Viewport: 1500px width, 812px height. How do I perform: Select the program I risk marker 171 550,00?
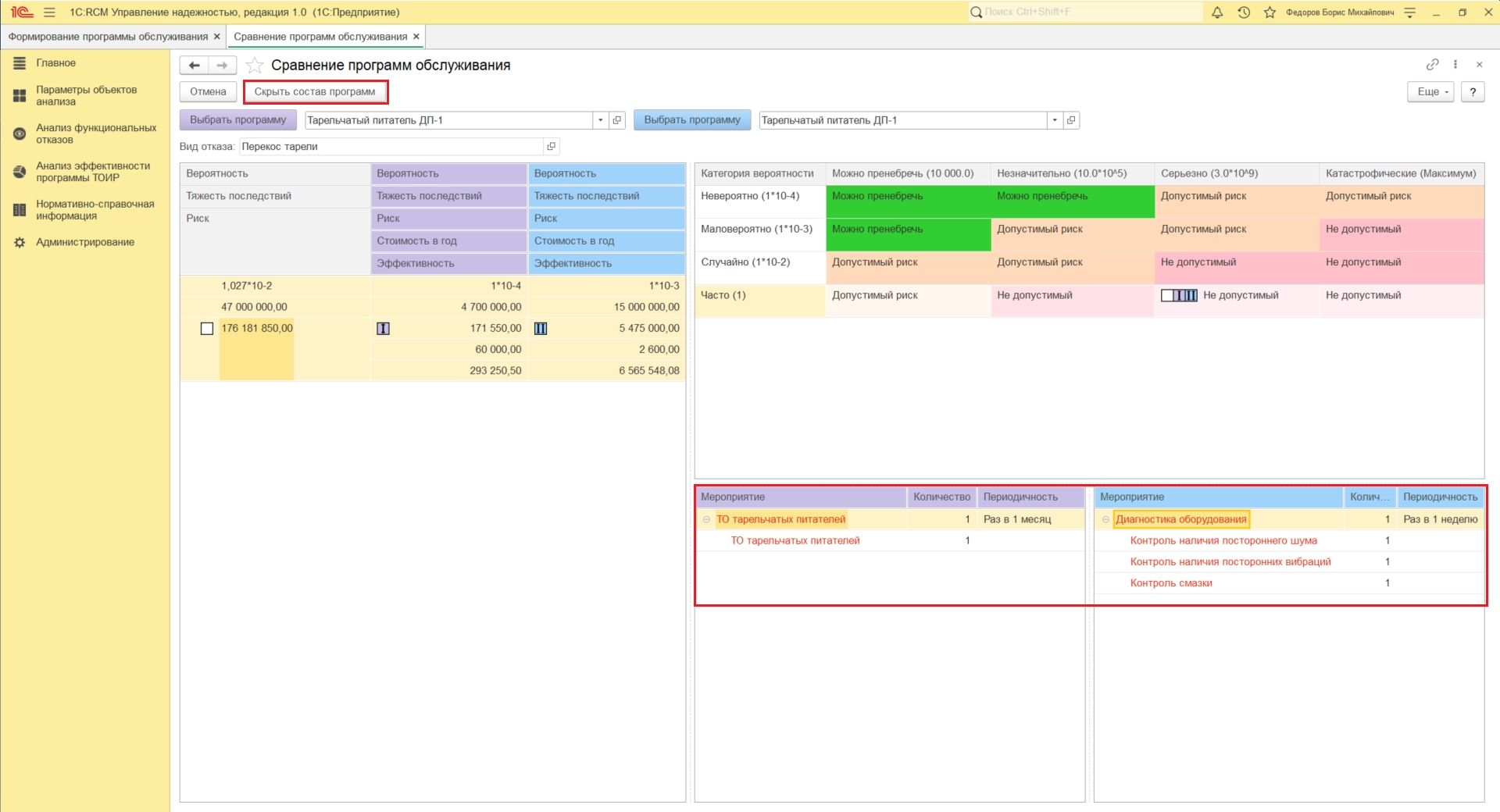(384, 329)
